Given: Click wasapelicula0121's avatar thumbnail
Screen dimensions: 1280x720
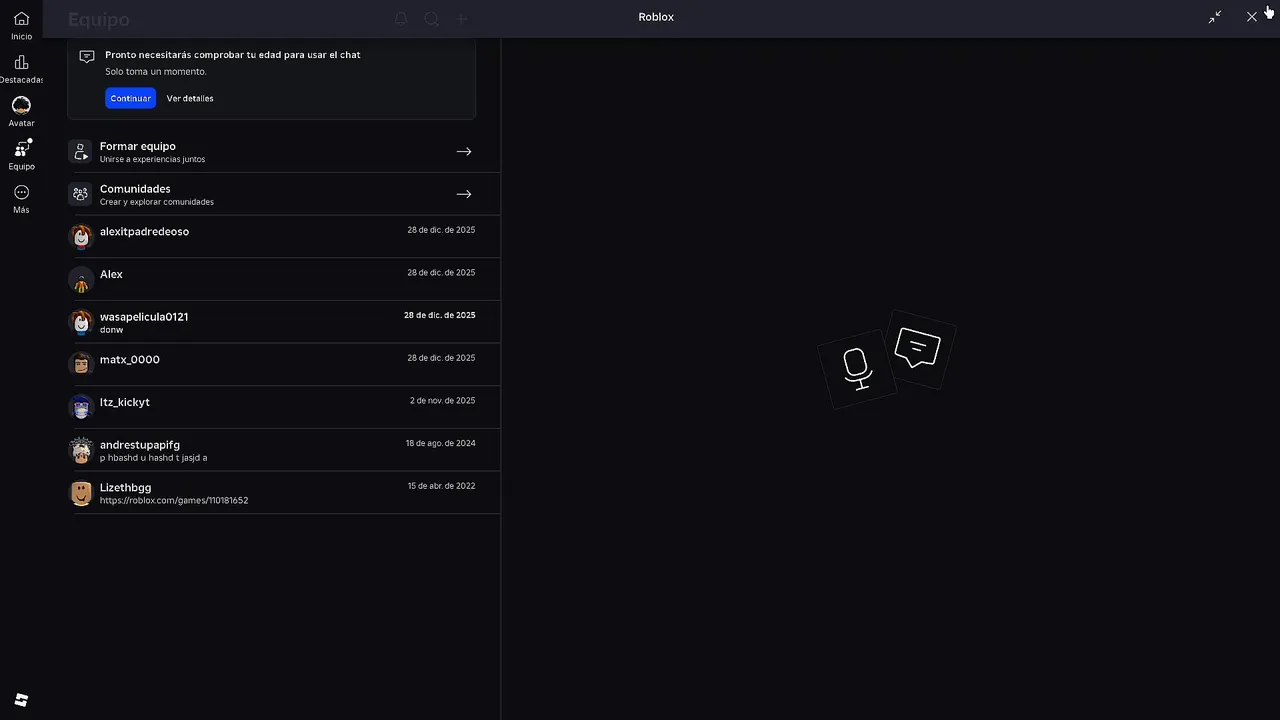Looking at the screenshot, I should coord(81,322).
